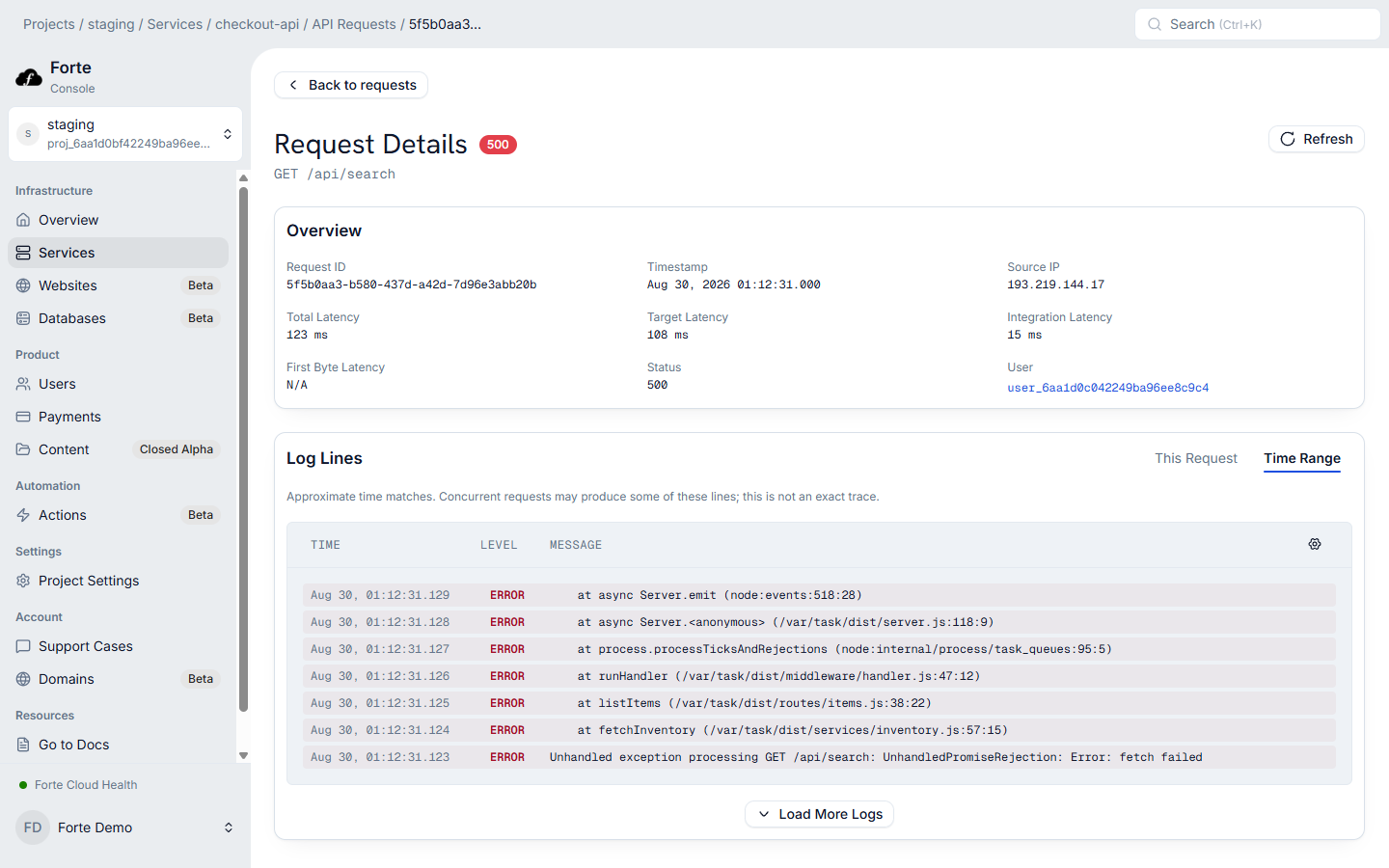This screenshot has width=1389, height=868.
Task: Click the Services server icon in sidebar
Action: coord(23,253)
